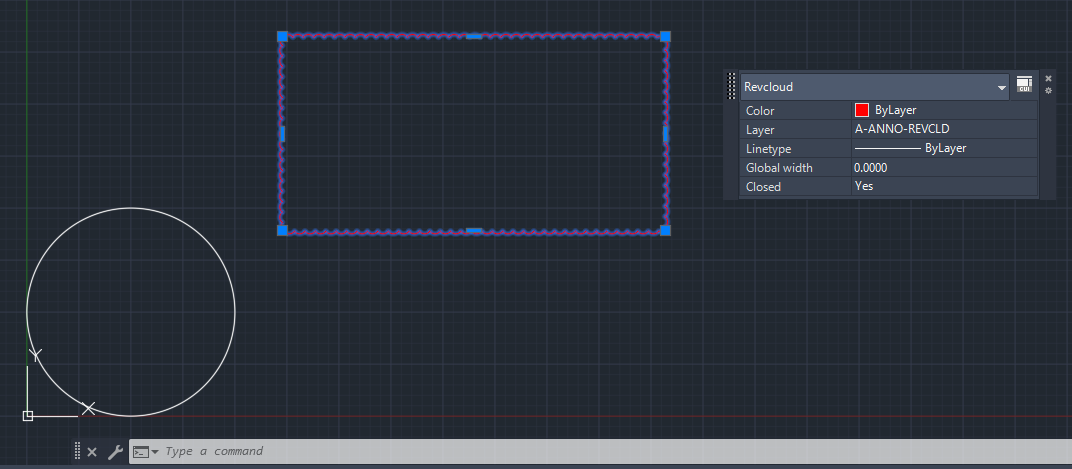The width and height of the screenshot is (1072, 469).
Task: Select the ByLayer value in Linetype row
Action: [946, 148]
